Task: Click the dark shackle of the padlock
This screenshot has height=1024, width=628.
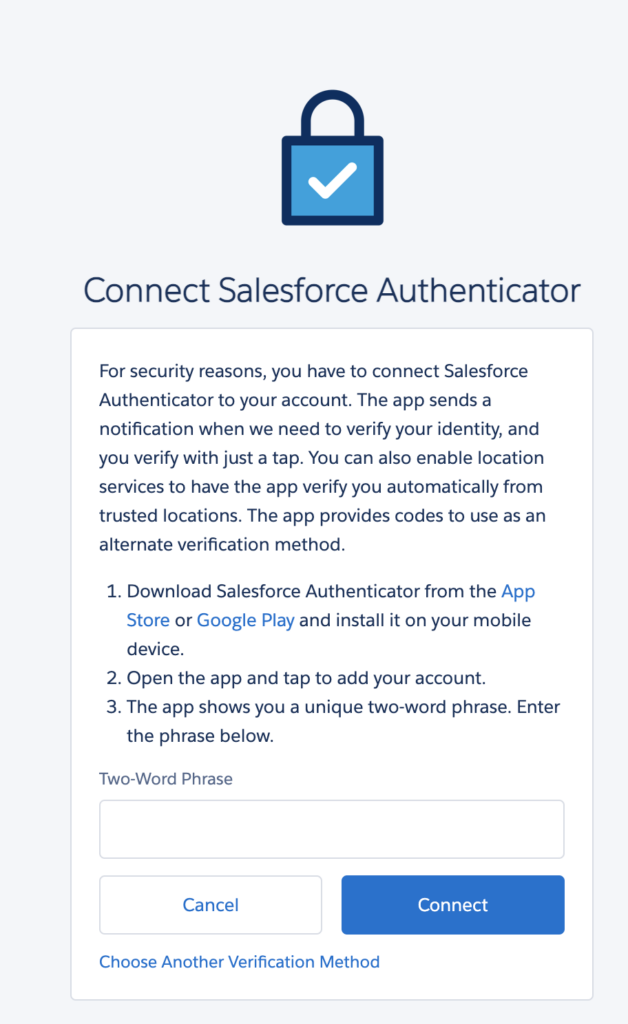Action: pyautogui.click(x=332, y=113)
